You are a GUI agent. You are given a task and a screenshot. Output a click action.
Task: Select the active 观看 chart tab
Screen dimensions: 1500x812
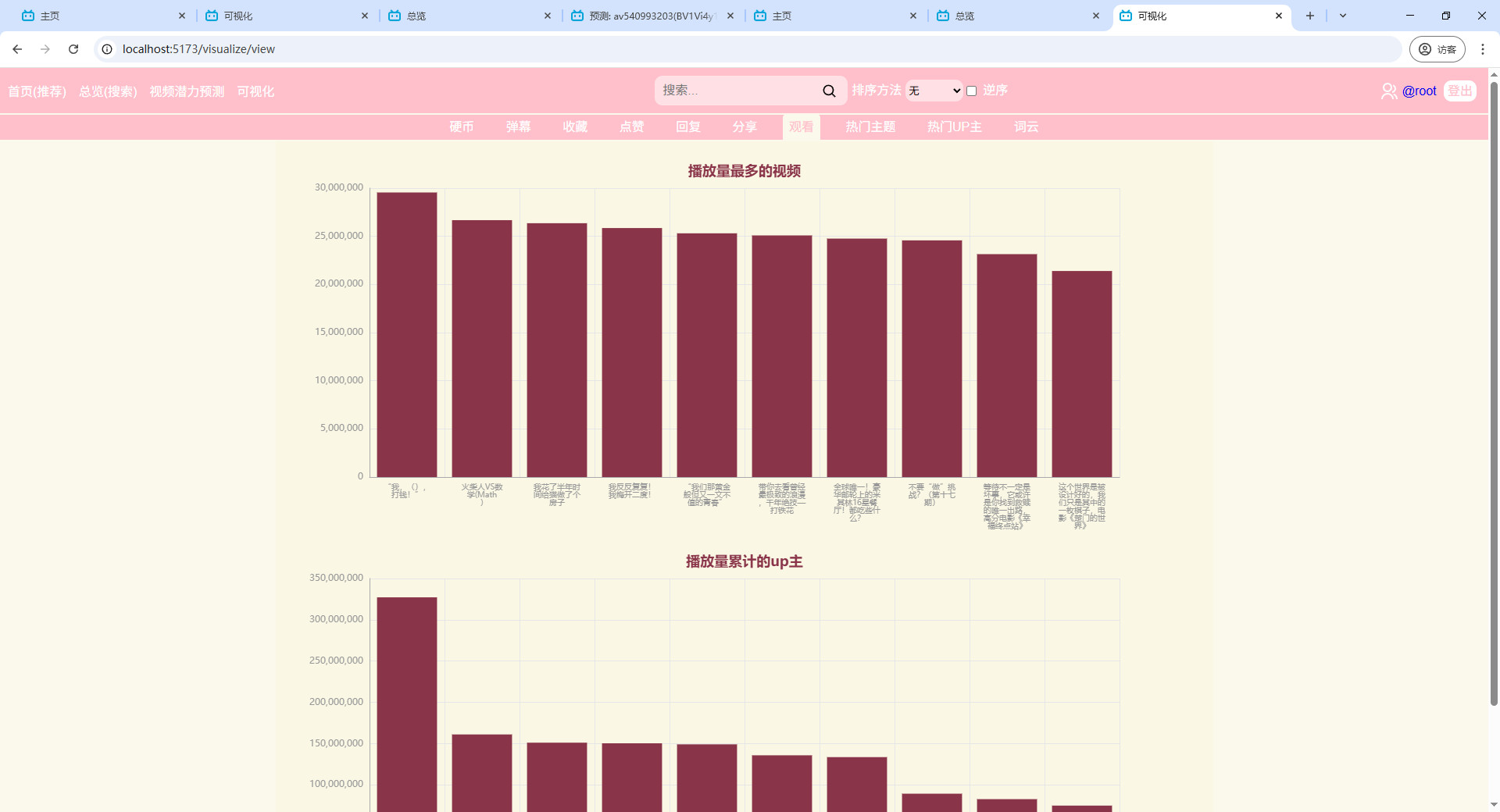tap(801, 126)
